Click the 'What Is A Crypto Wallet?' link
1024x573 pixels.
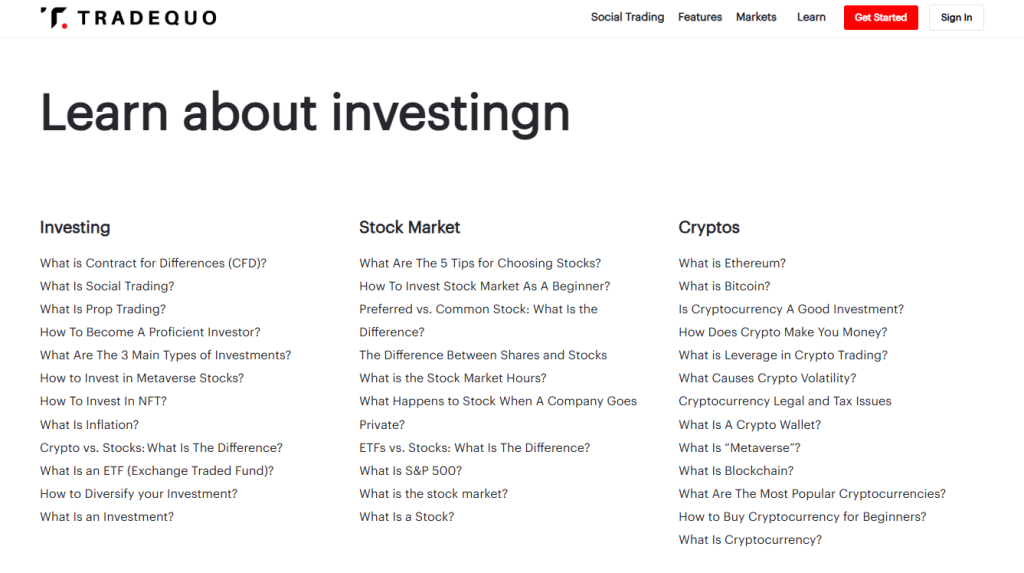pos(749,424)
